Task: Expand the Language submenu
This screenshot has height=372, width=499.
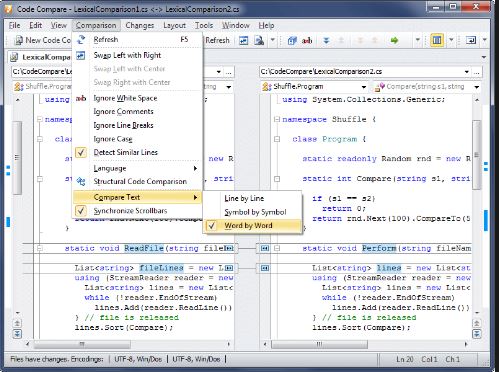Action: click(137, 169)
